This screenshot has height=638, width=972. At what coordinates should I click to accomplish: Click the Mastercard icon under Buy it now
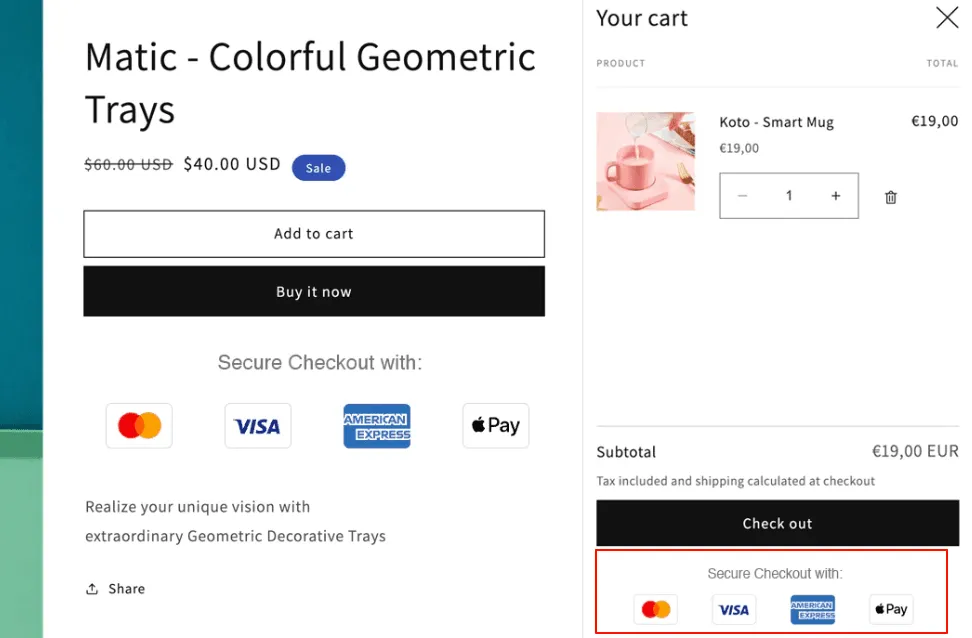(139, 426)
